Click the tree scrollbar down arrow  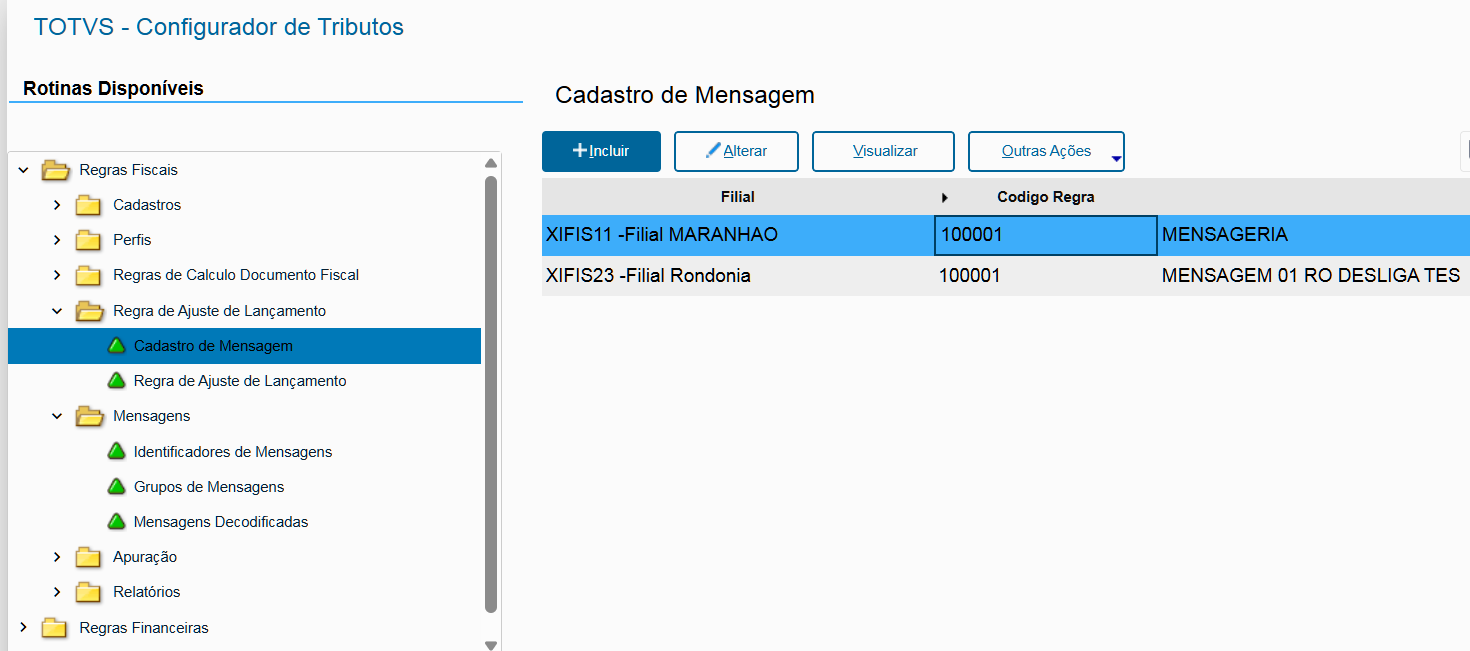(x=490, y=645)
